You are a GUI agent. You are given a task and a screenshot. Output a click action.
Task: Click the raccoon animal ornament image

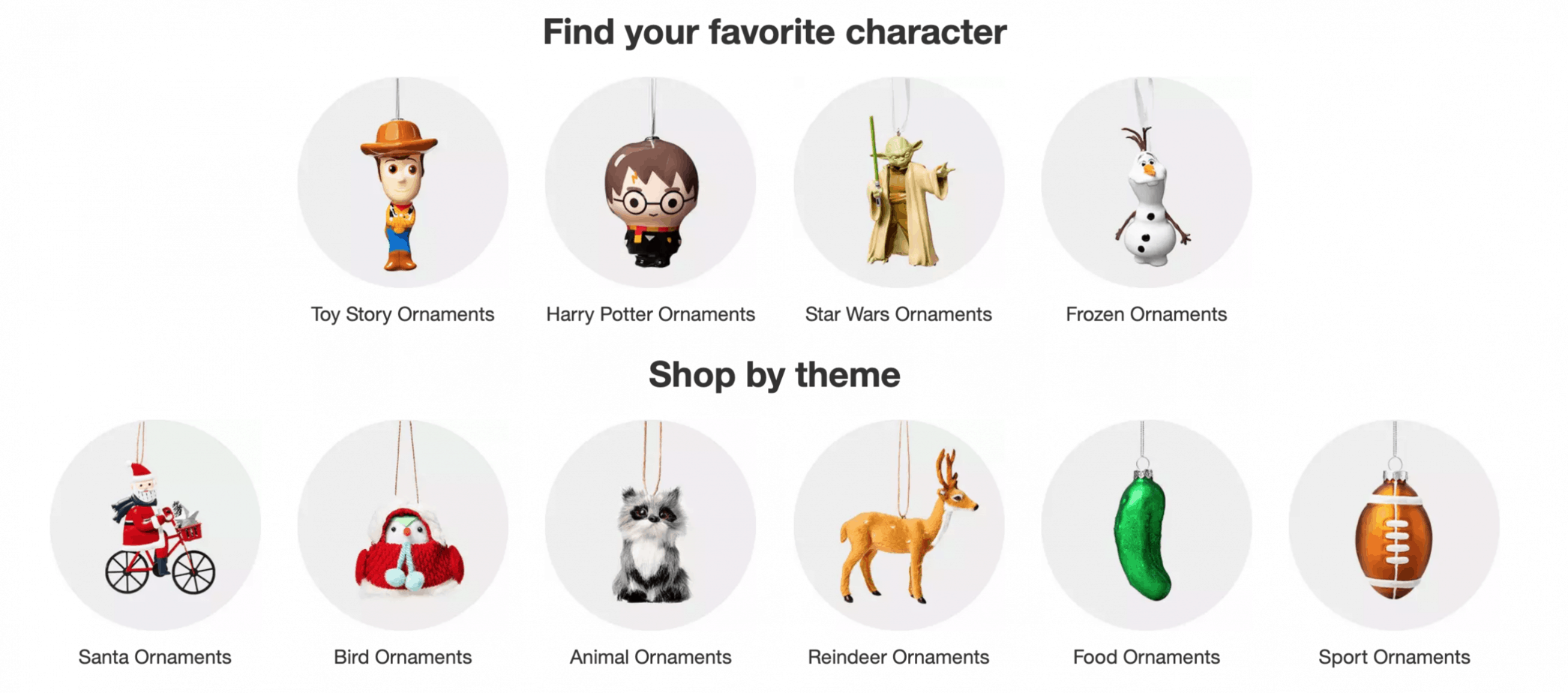[x=651, y=525]
